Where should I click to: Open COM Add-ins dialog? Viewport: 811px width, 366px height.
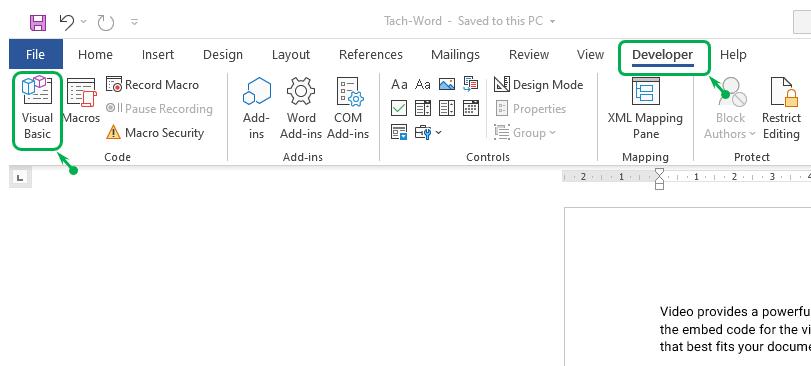(348, 109)
